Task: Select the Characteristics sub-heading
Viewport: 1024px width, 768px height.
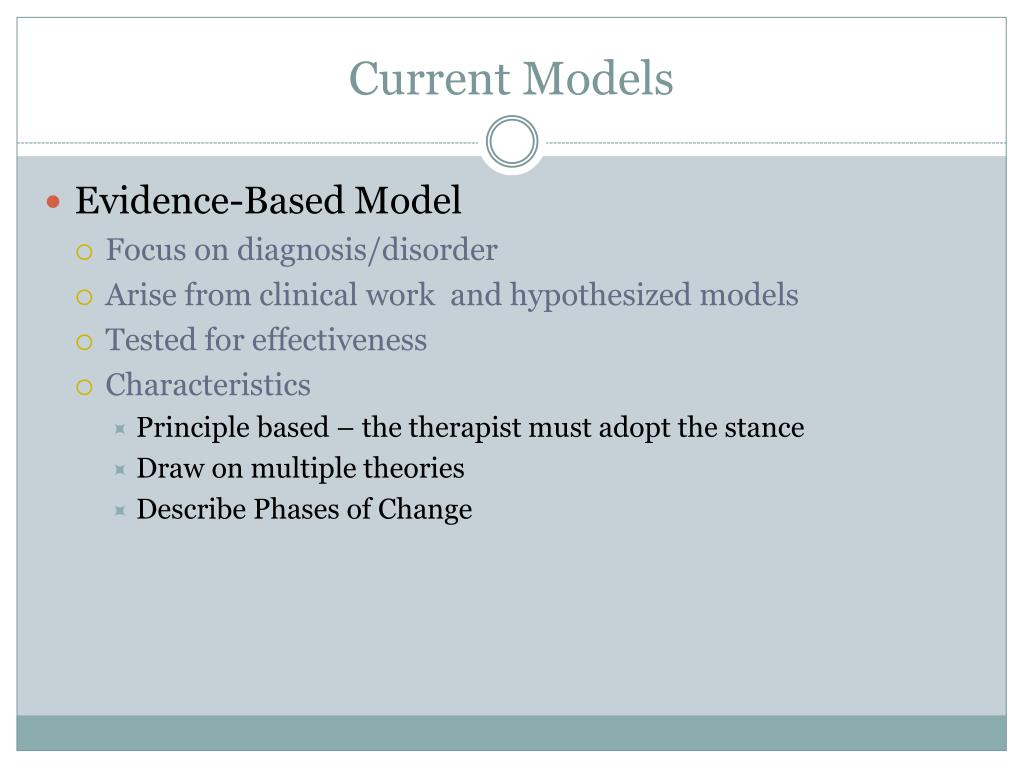Action: [x=208, y=385]
